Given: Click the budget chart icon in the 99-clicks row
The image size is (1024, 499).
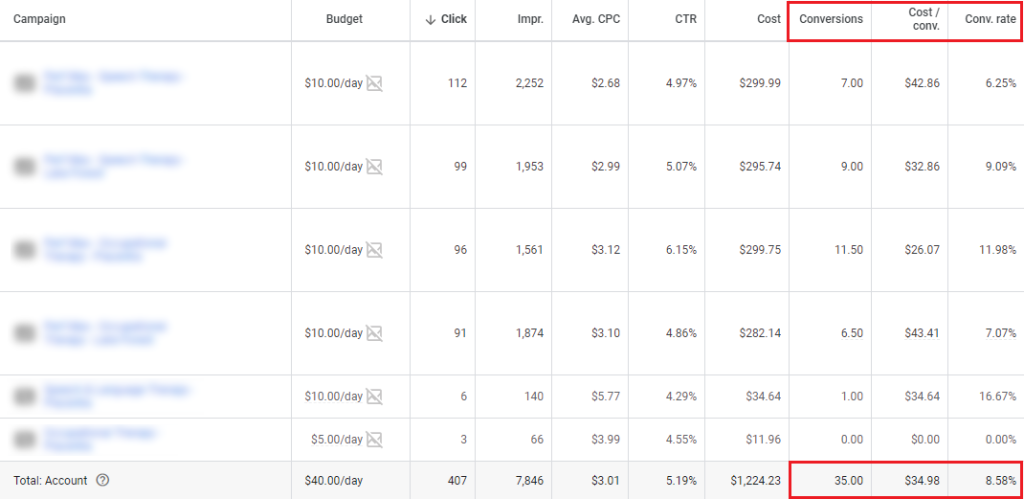Looking at the screenshot, I should [x=375, y=166].
